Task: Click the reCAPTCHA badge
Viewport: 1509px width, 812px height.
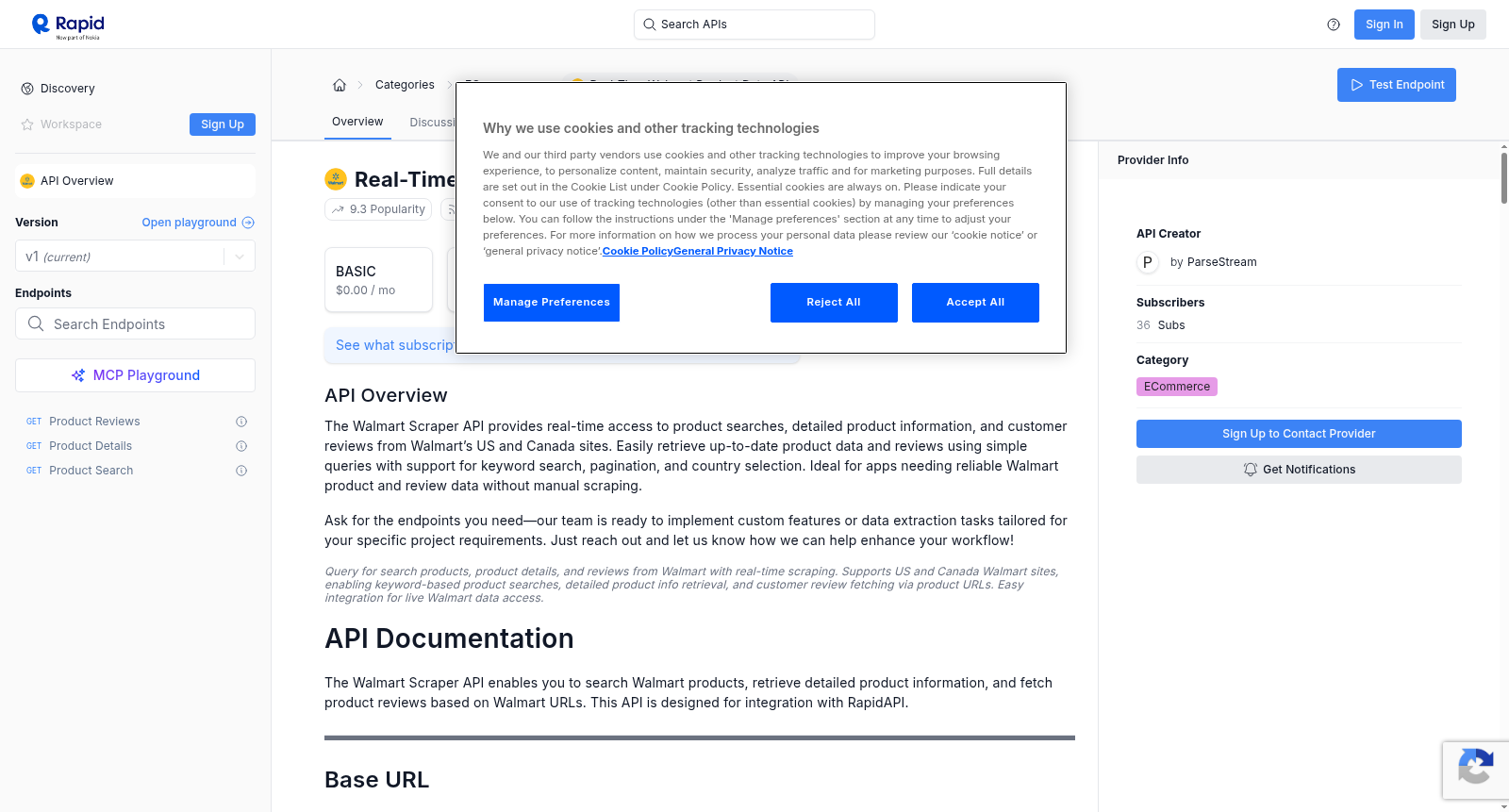Action: click(x=1475, y=770)
